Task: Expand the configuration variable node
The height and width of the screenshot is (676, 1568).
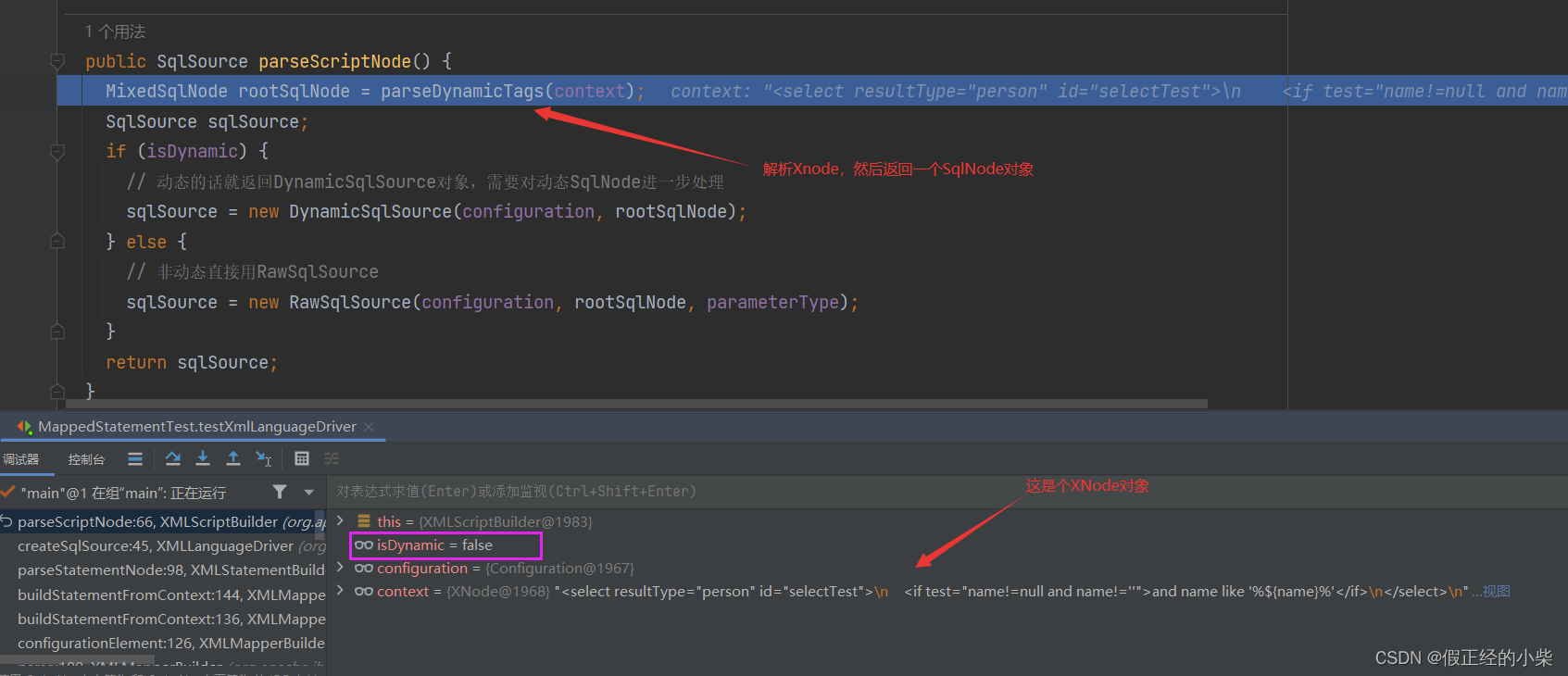Action: point(341,568)
